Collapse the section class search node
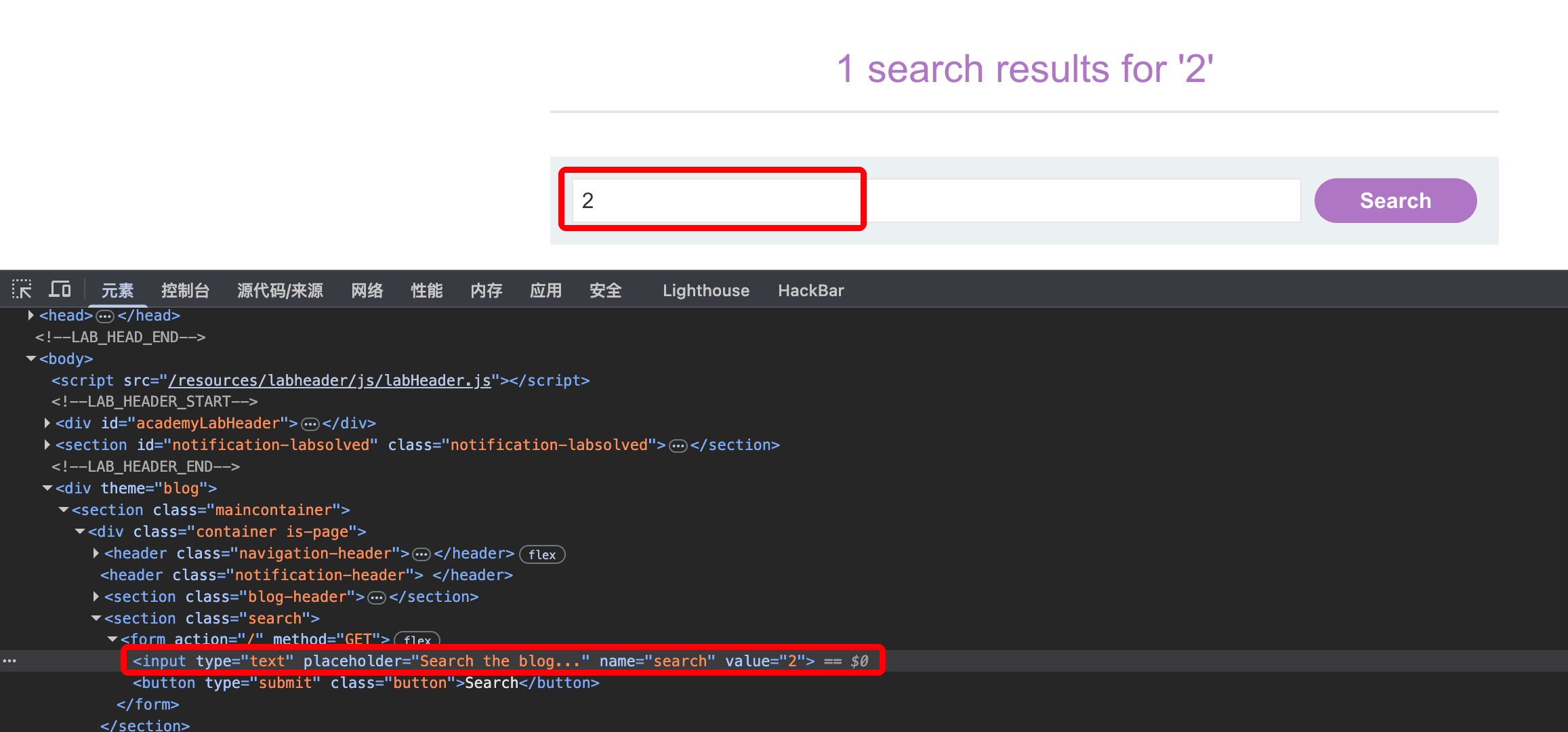This screenshot has width=1568, height=732. [x=96, y=618]
